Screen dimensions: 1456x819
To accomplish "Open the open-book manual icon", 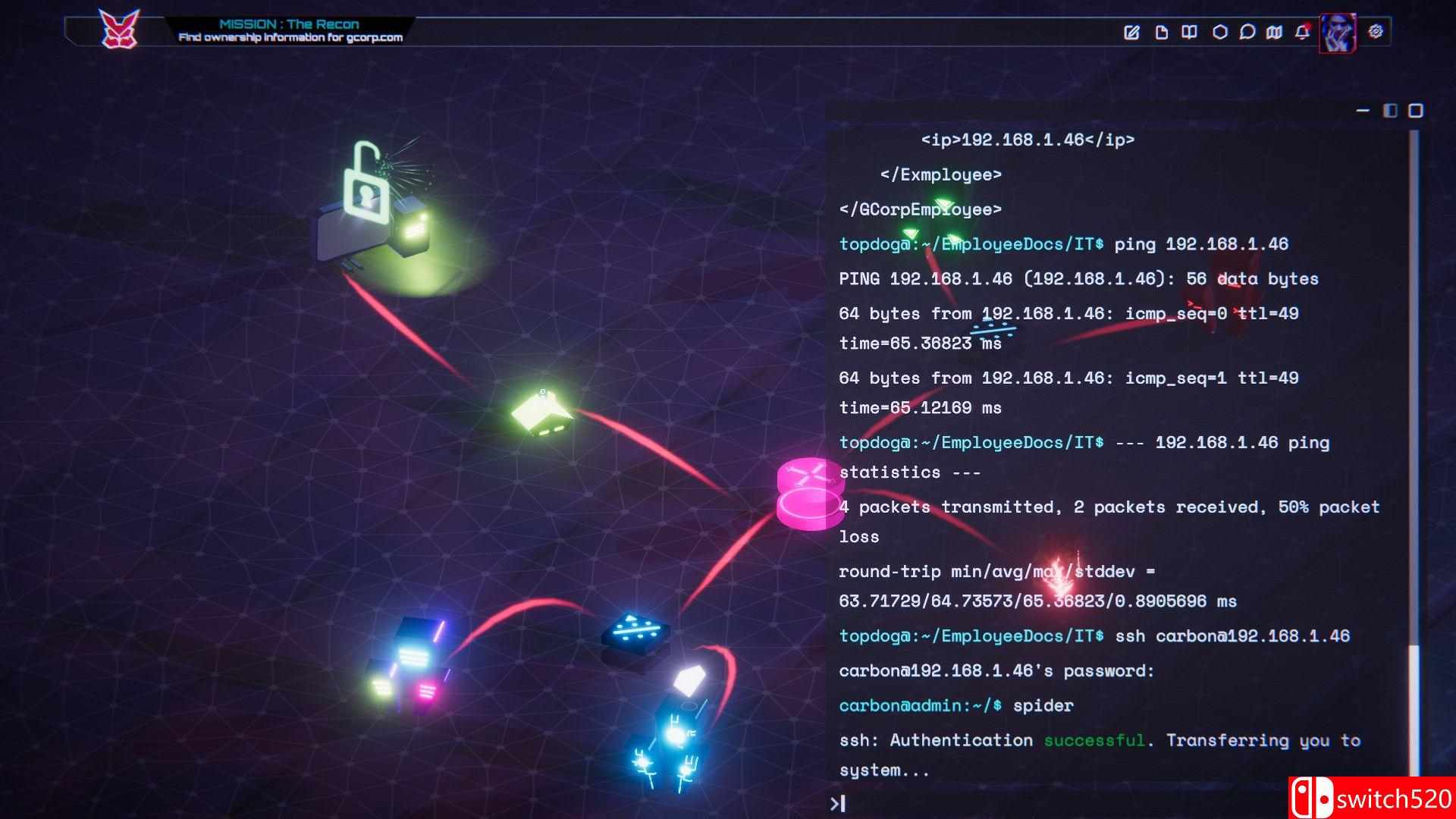I will click(1189, 32).
